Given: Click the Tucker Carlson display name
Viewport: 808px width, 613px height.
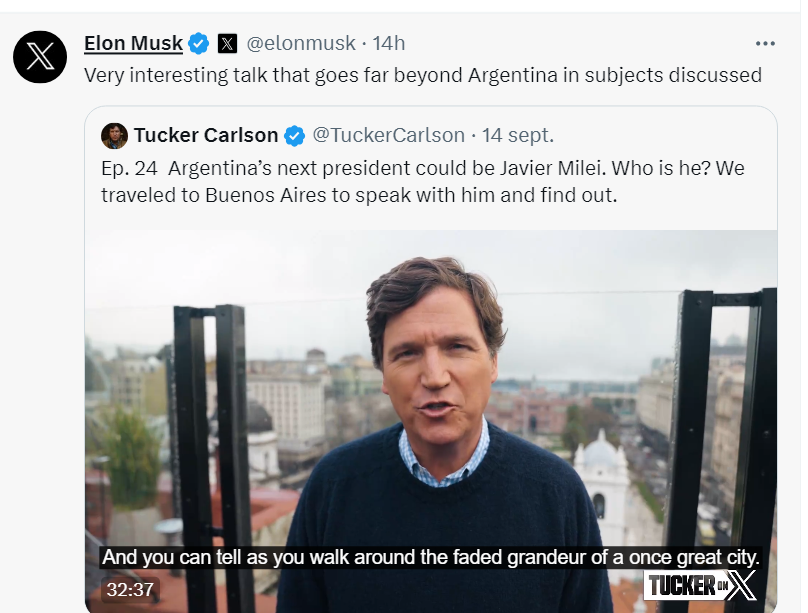Looking at the screenshot, I should pos(206,135).
